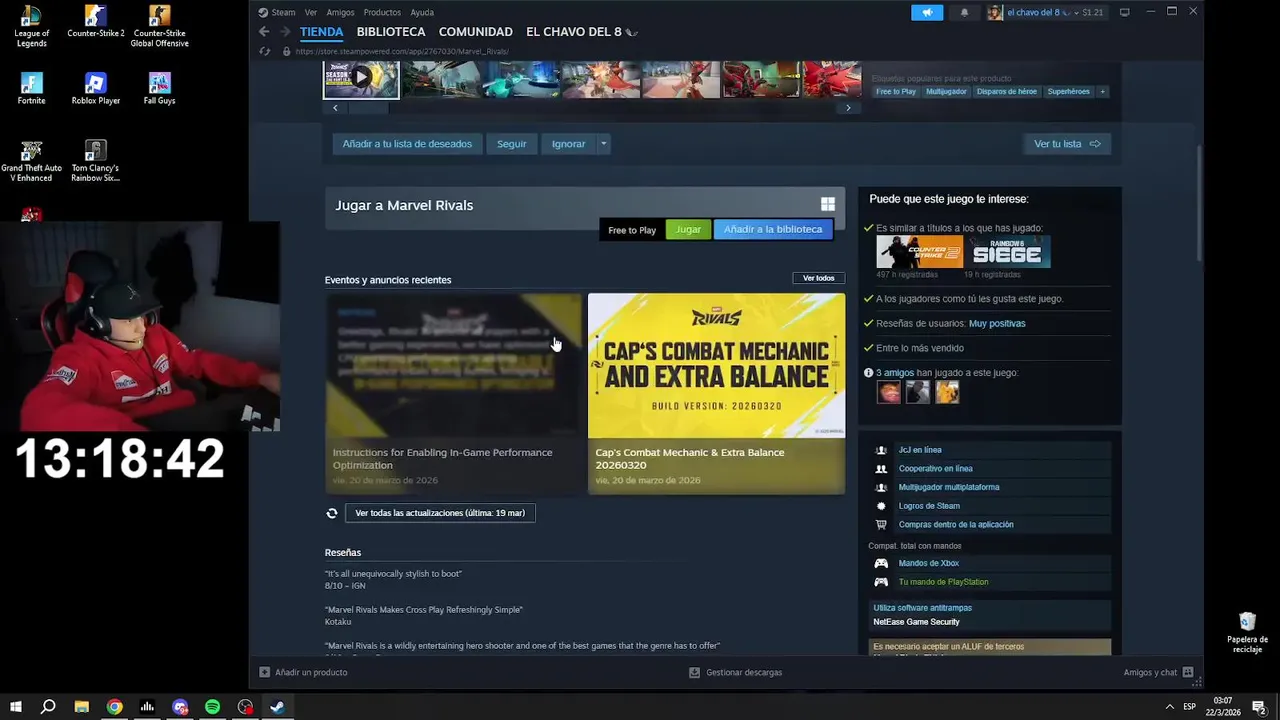Open Spotify from the taskbar

[x=212, y=707]
